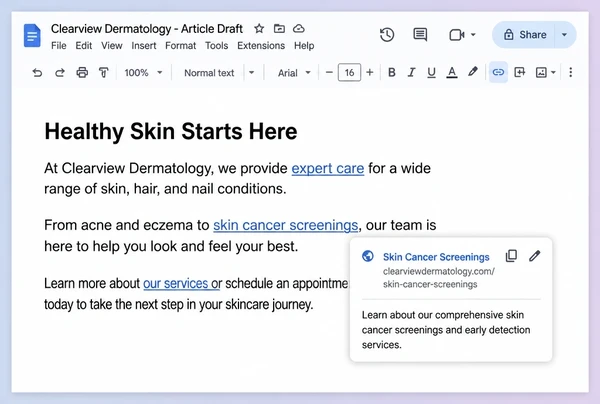Image resolution: width=600 pixels, height=404 pixels.
Task: Expand the video call options arrow
Action: point(473,35)
